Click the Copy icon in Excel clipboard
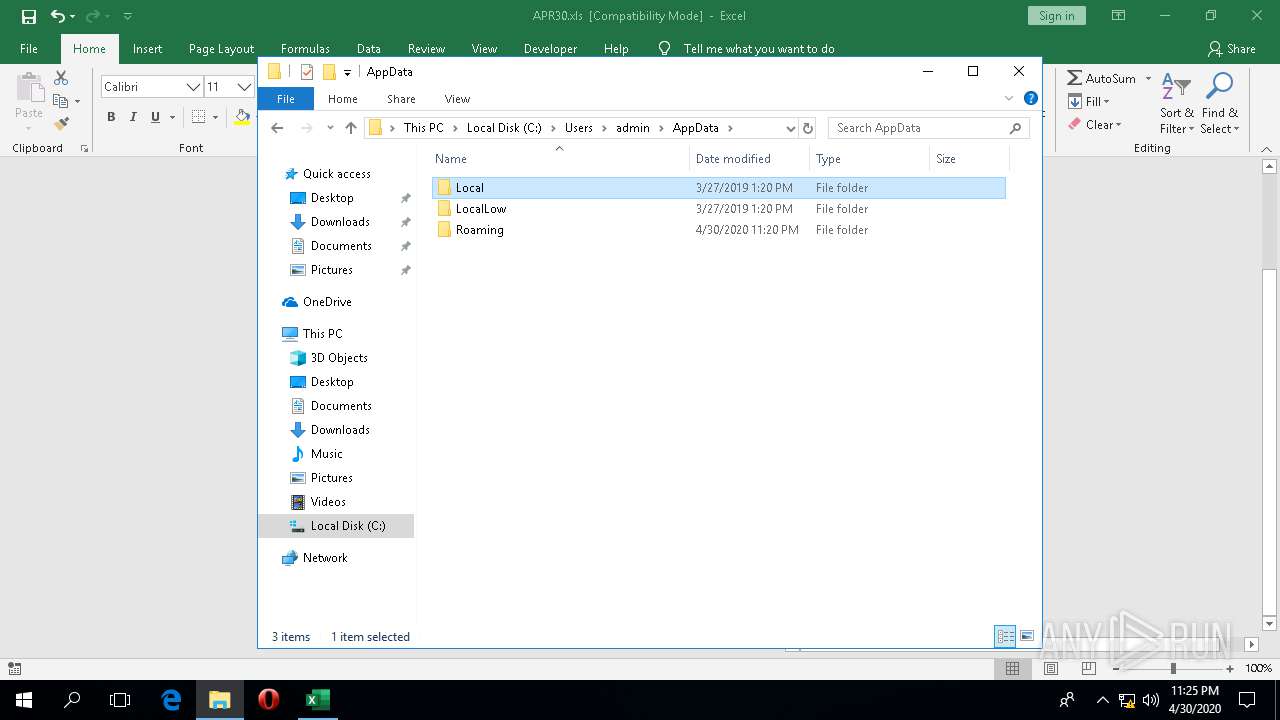The height and width of the screenshot is (720, 1280). click(61, 101)
